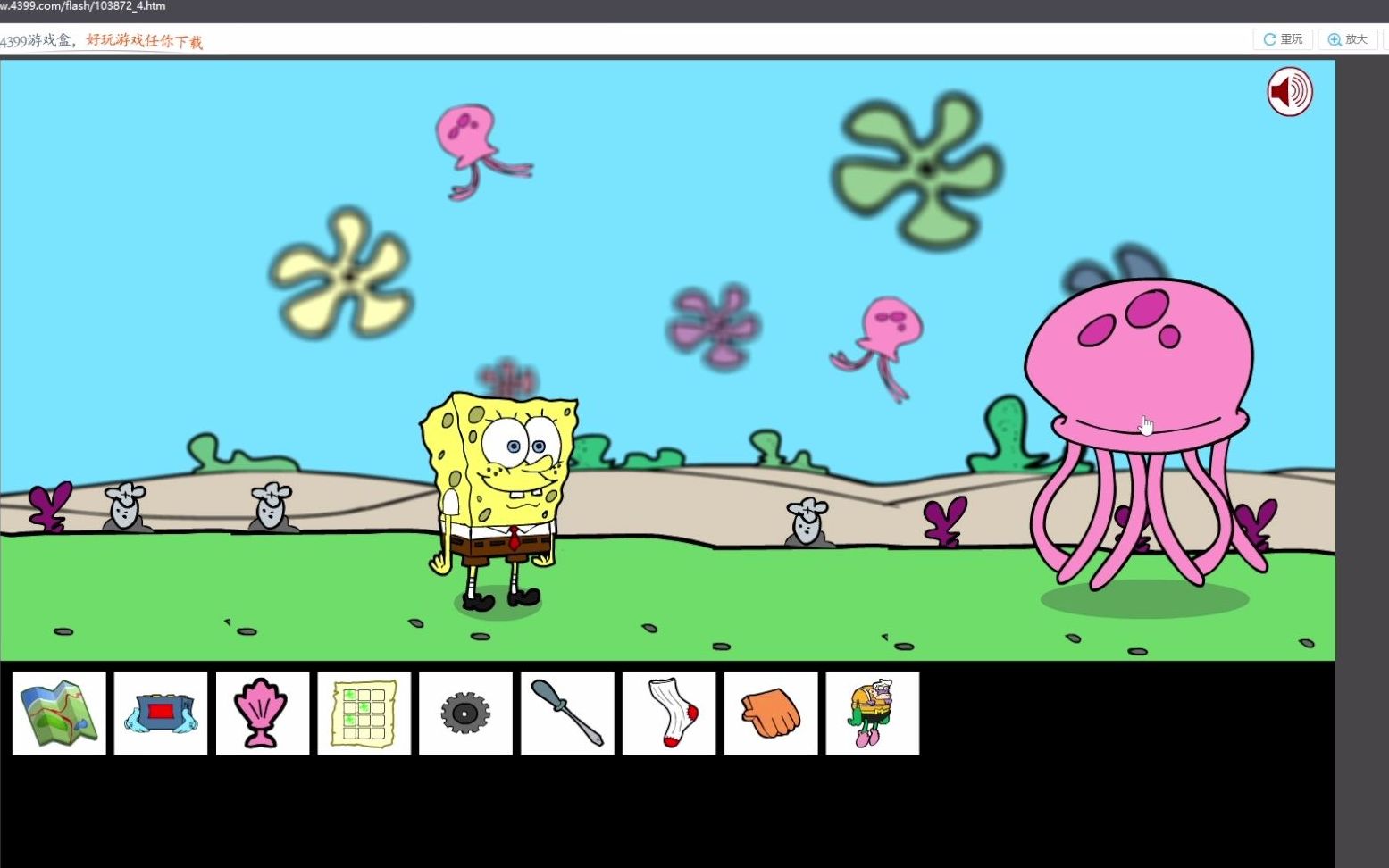The height and width of the screenshot is (868, 1389).
Task: Mute the game sound speaker
Action: (1290, 91)
